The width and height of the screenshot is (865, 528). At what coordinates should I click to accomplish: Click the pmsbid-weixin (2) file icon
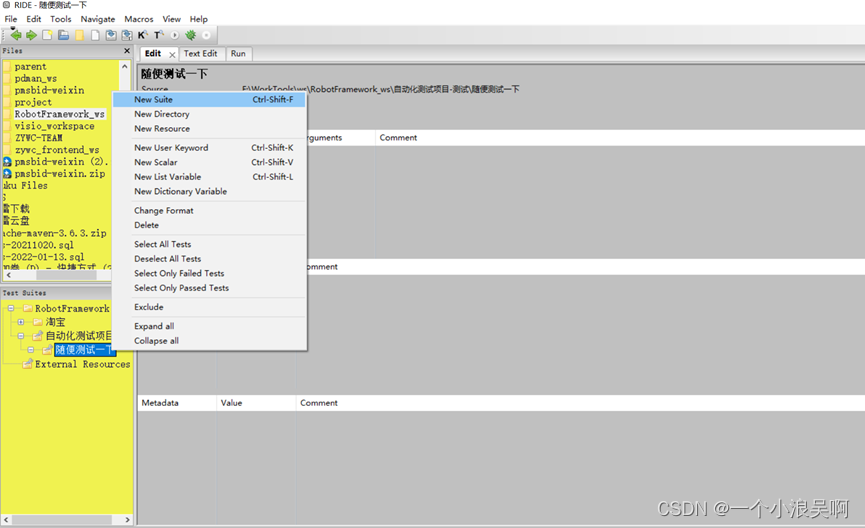(x=7, y=162)
